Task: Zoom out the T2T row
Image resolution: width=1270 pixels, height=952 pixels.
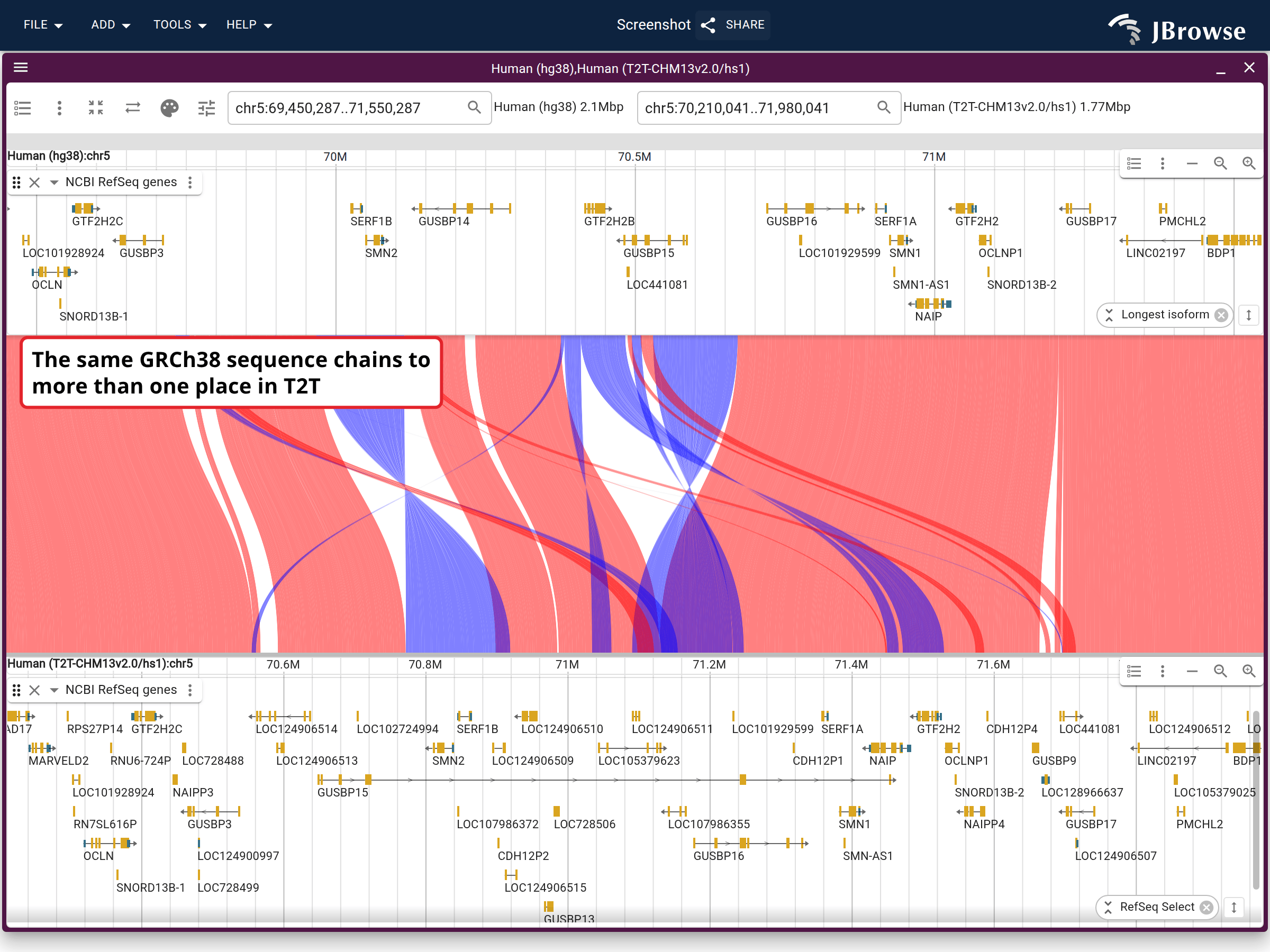Action: pyautogui.click(x=1220, y=671)
